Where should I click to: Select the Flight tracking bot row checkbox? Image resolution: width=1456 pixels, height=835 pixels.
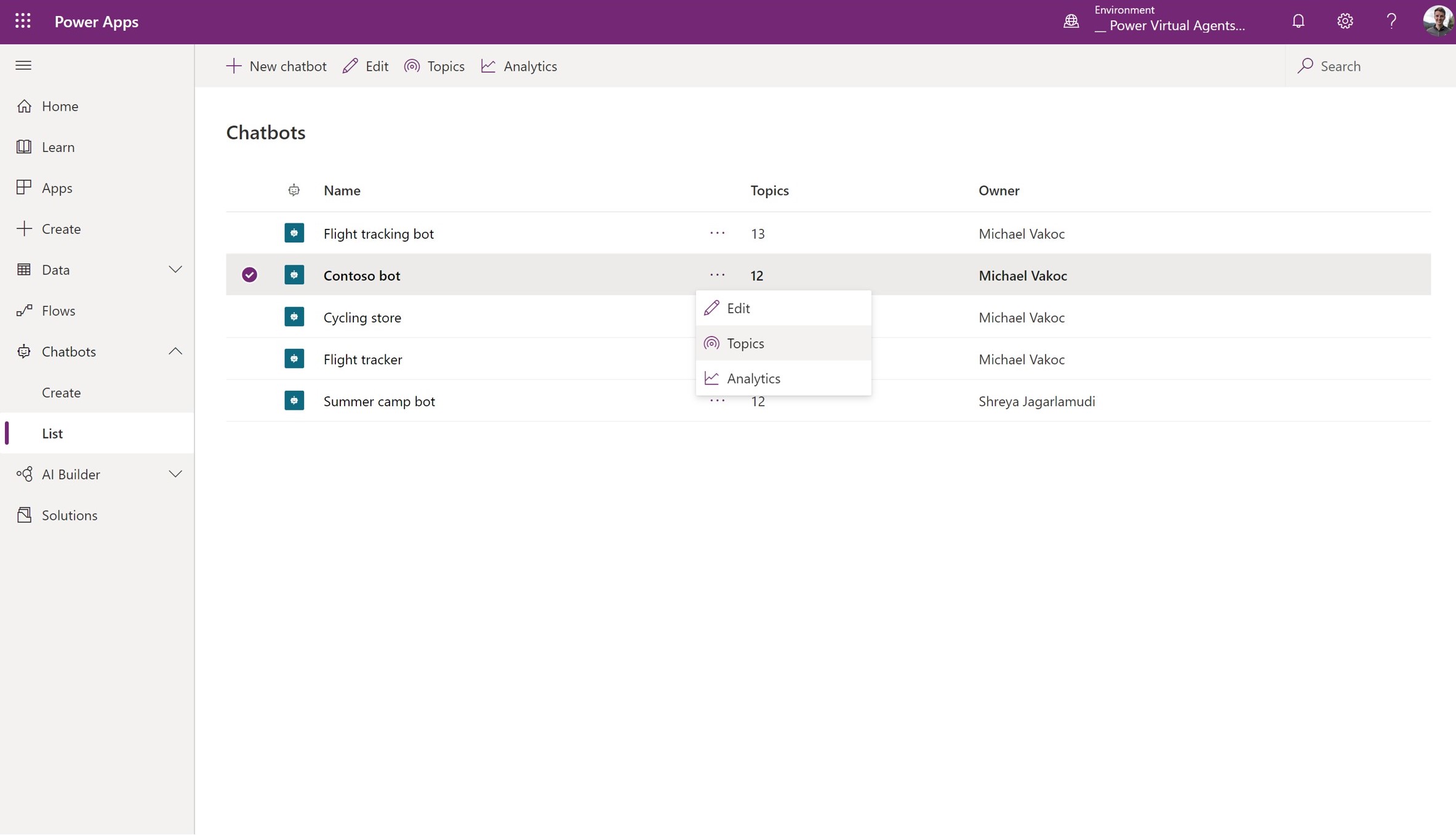pos(249,233)
